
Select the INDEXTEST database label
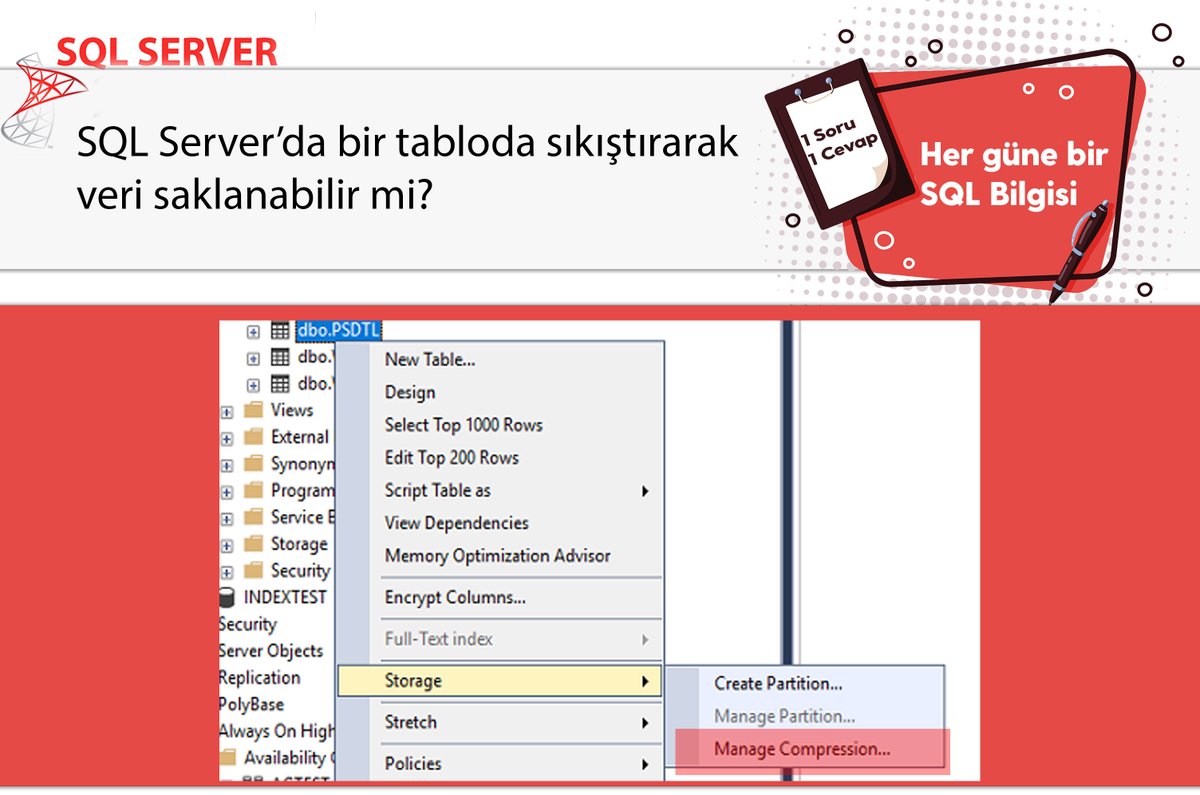pyautogui.click(x=286, y=597)
